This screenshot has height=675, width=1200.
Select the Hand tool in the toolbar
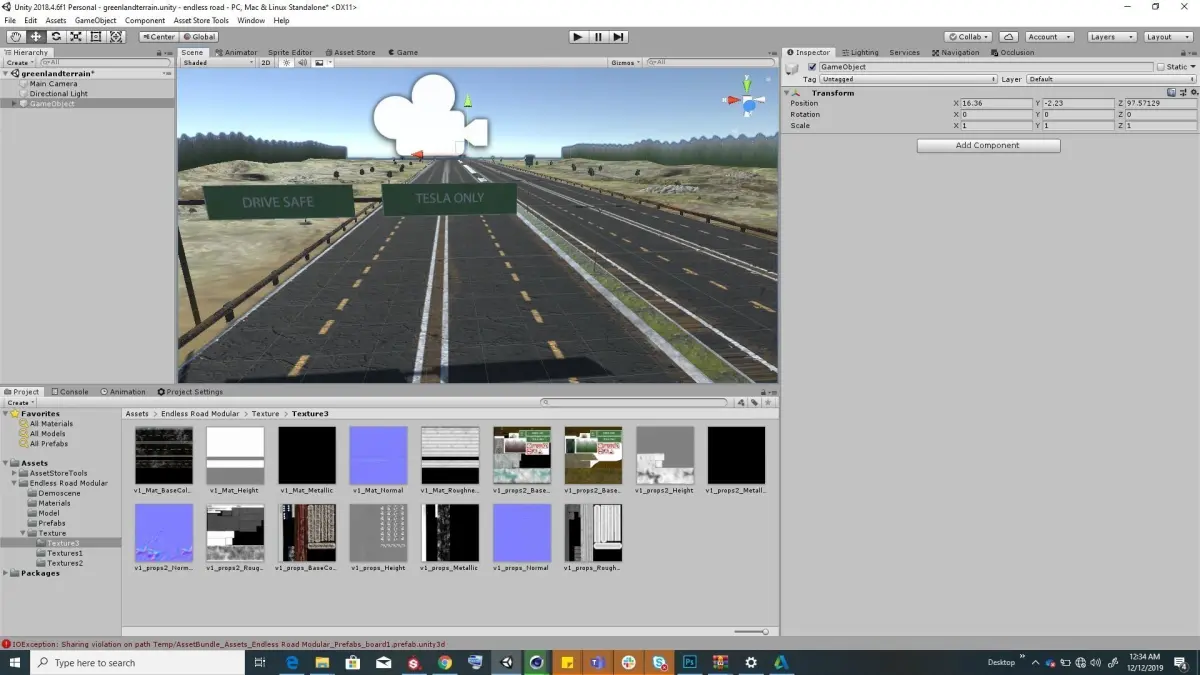tap(15, 37)
